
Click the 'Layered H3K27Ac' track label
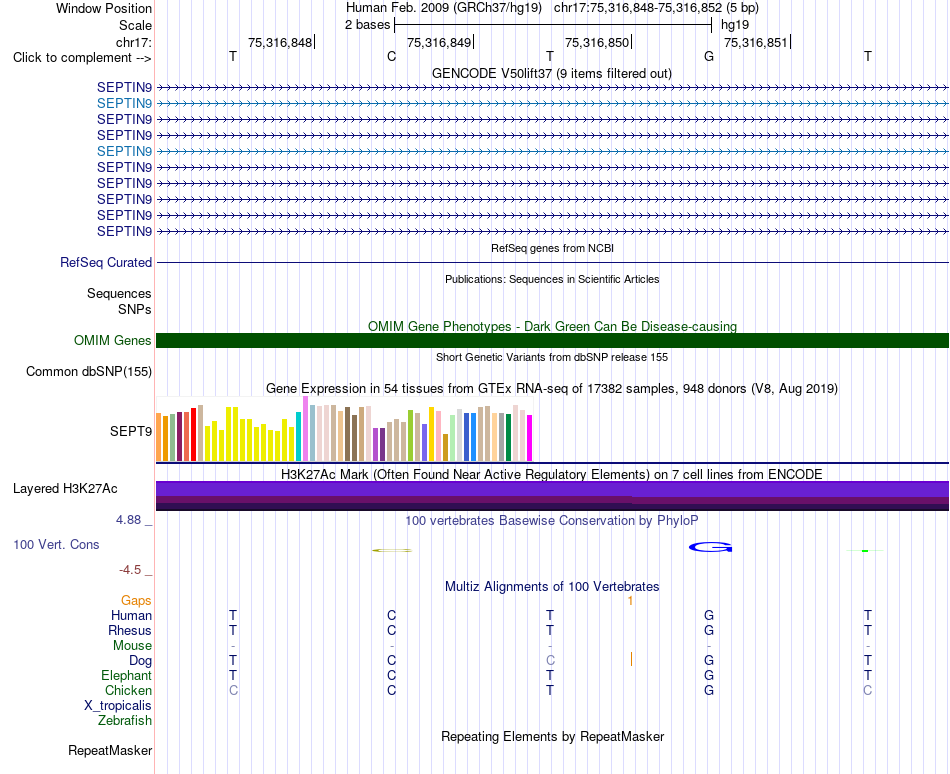click(65, 489)
